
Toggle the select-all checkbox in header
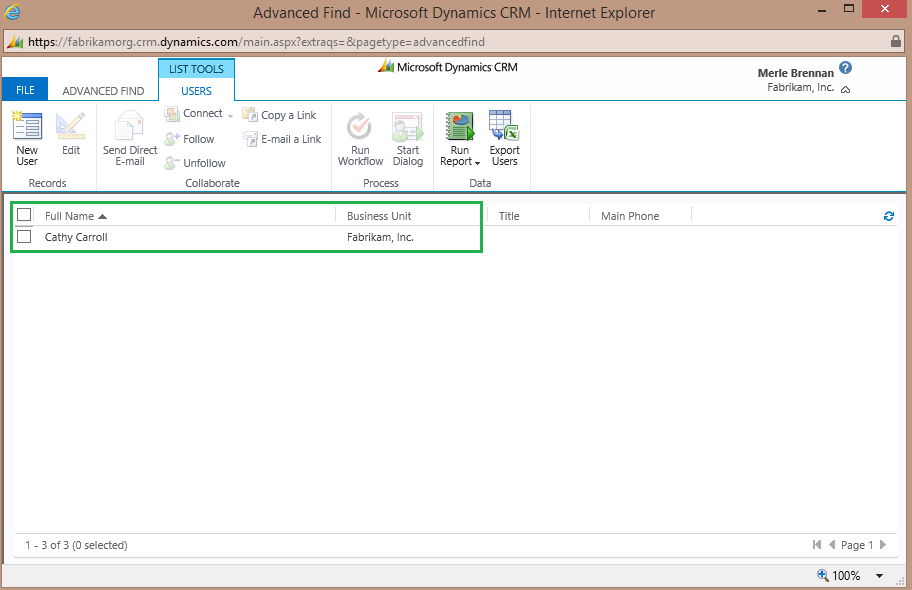point(24,215)
